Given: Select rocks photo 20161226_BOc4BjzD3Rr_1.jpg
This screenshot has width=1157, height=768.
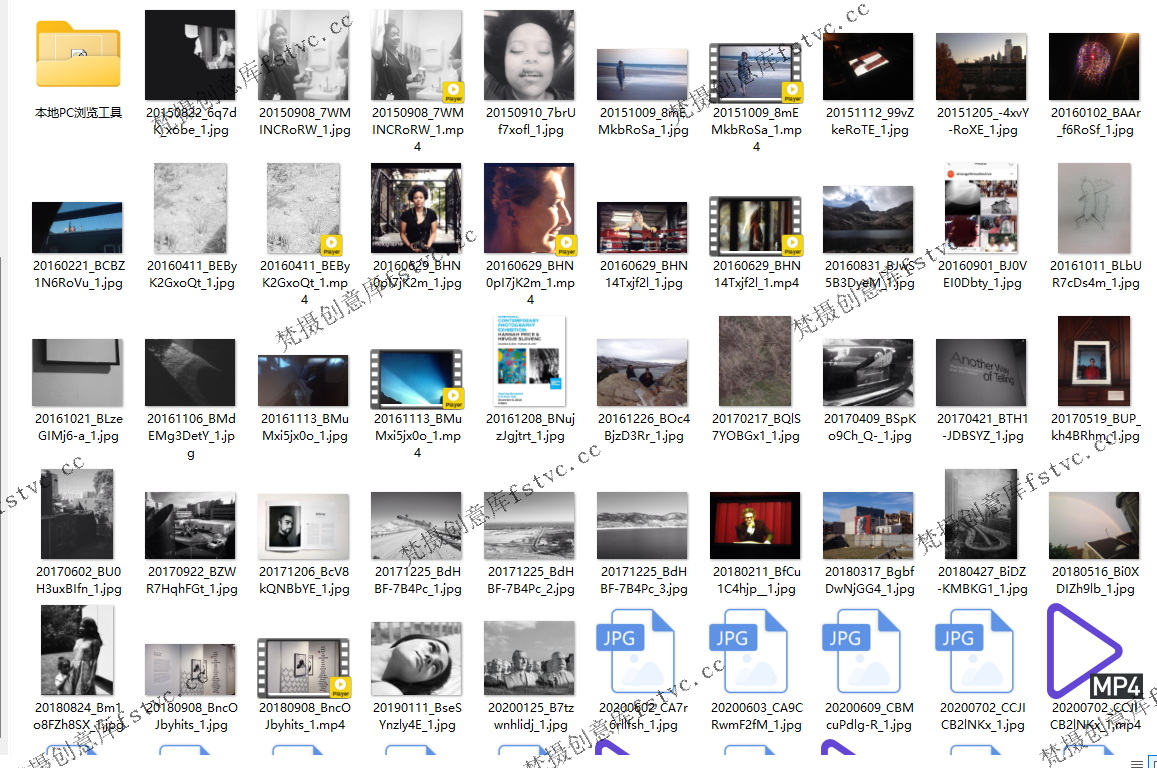Looking at the screenshot, I should pyautogui.click(x=642, y=373).
